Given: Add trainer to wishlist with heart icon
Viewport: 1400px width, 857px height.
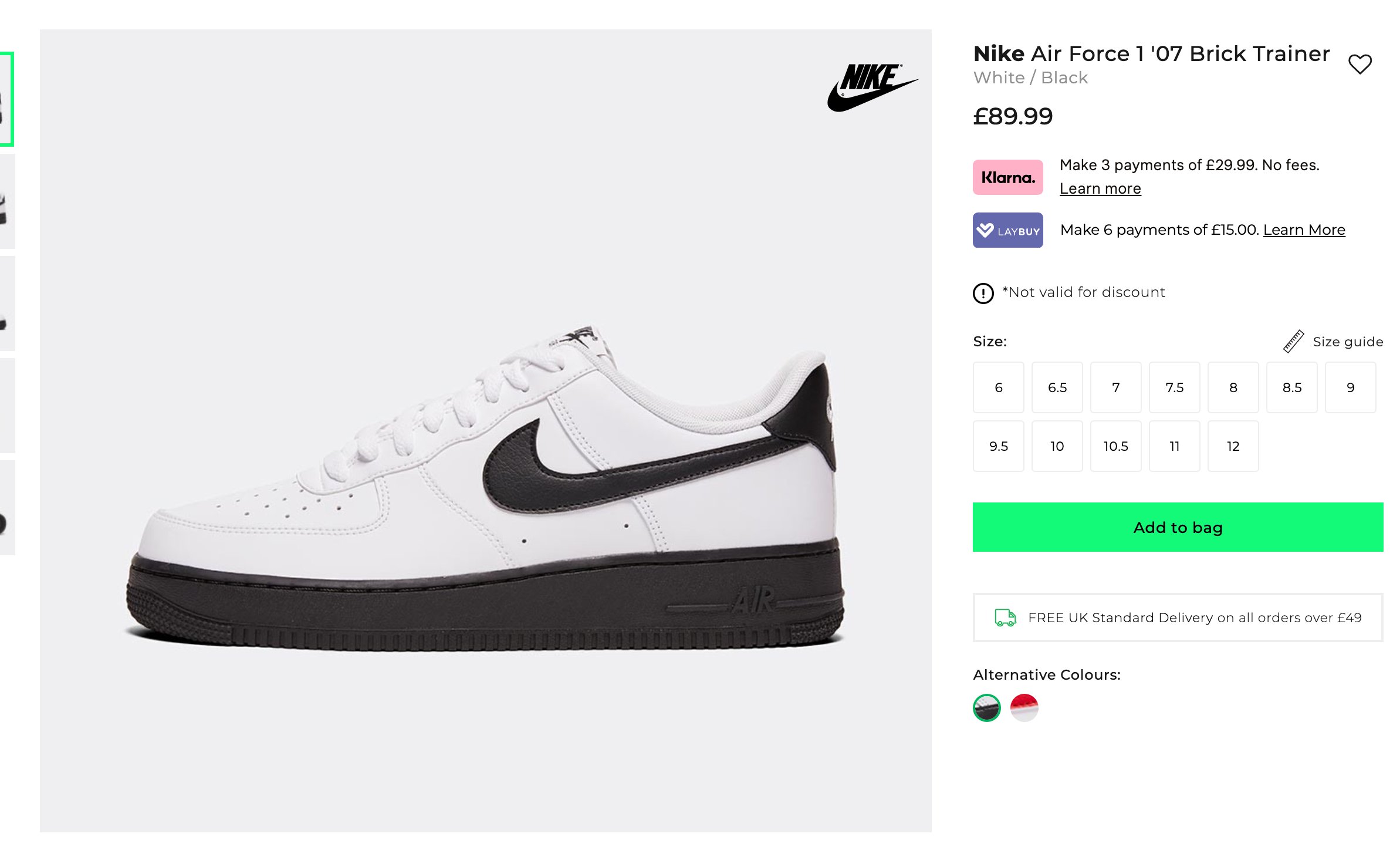Looking at the screenshot, I should coord(1360,64).
